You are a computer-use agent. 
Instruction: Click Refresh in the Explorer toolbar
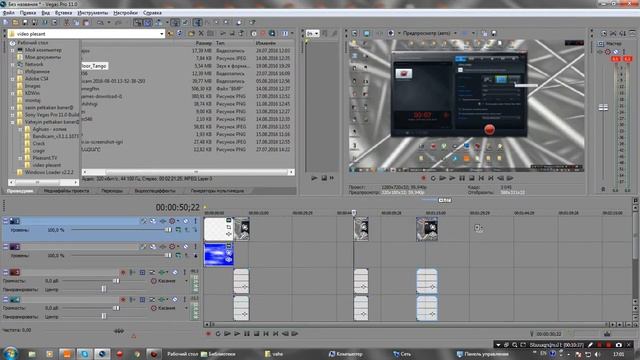point(180,33)
